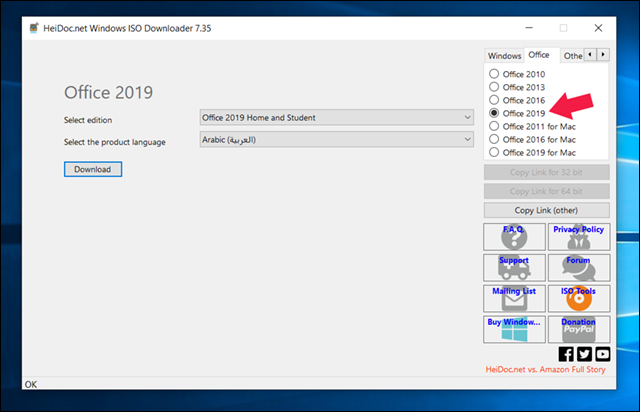The width and height of the screenshot is (640, 412).
Task: Open the ISO Tools disc tile
Action: 579,298
